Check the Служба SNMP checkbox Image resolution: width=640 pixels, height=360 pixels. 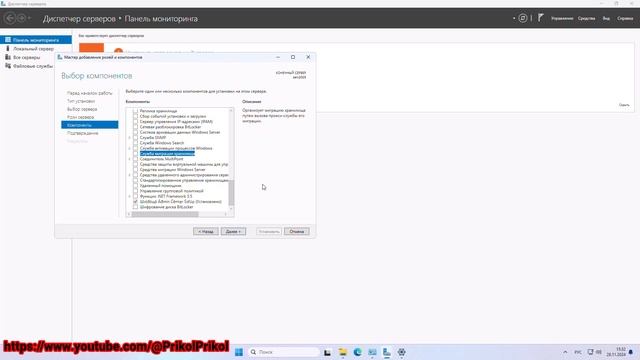pos(135,138)
